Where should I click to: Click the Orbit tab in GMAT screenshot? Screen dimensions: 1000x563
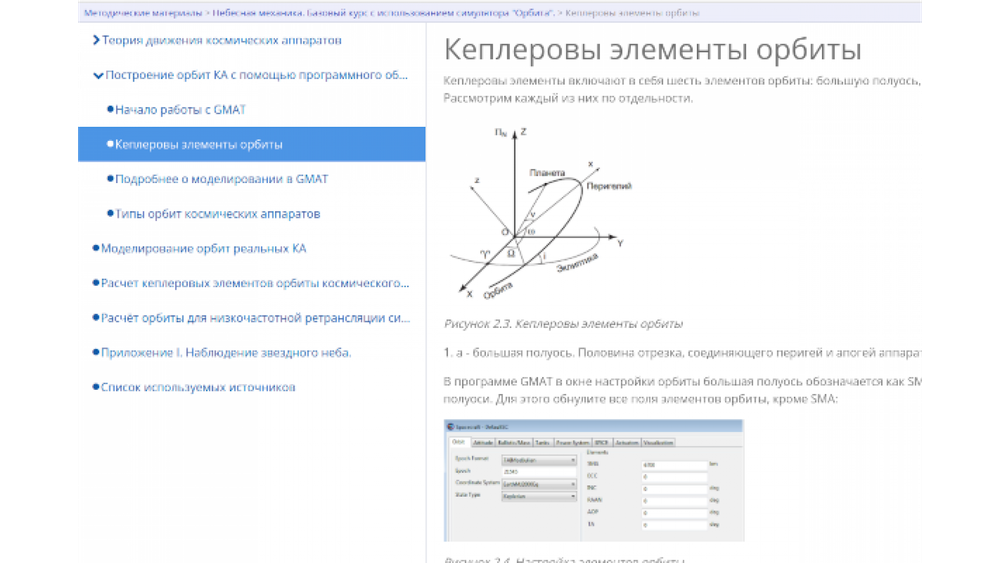coord(458,442)
